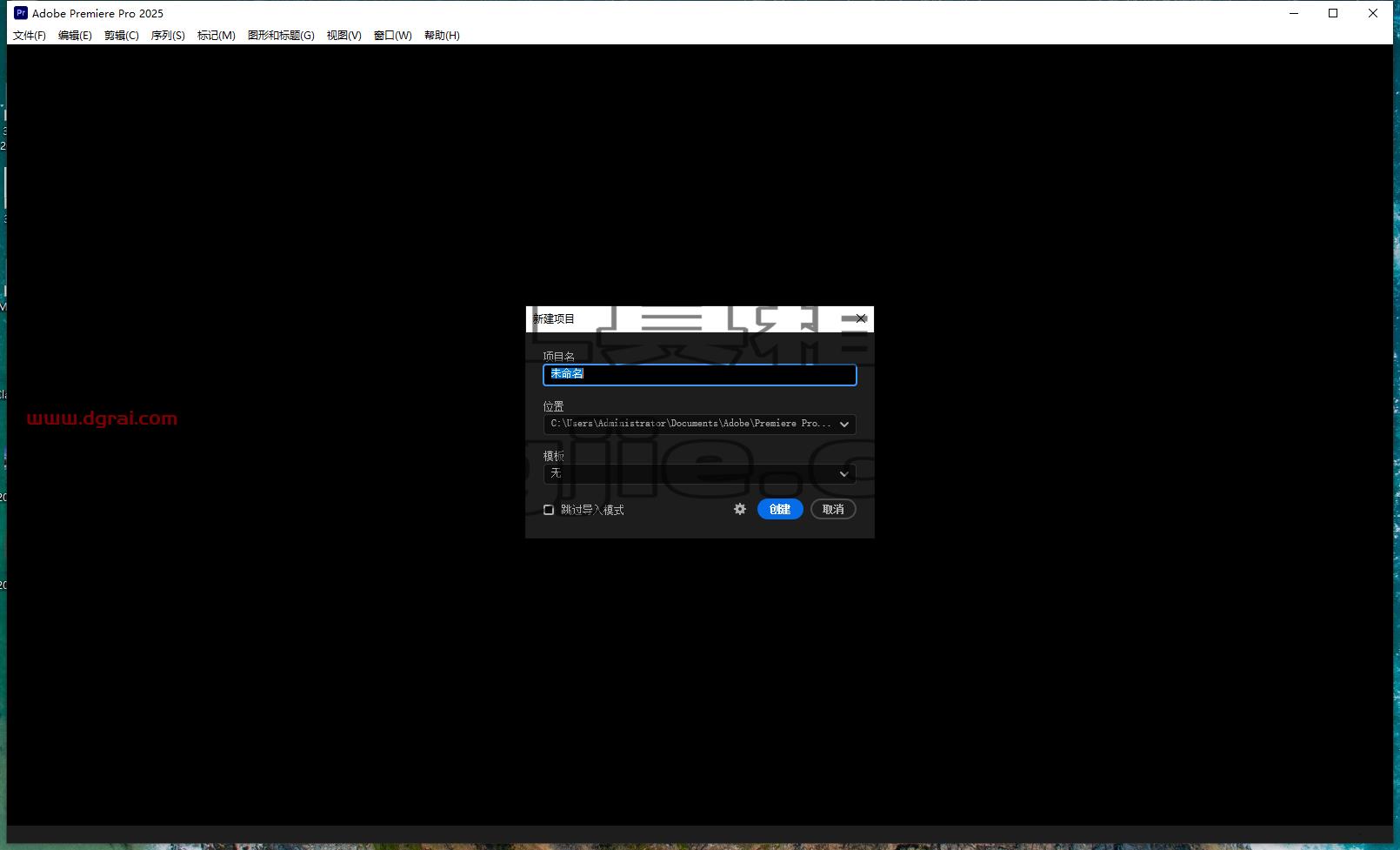The image size is (1400, 850).
Task: Open the 标记(M) menu
Action: point(216,36)
